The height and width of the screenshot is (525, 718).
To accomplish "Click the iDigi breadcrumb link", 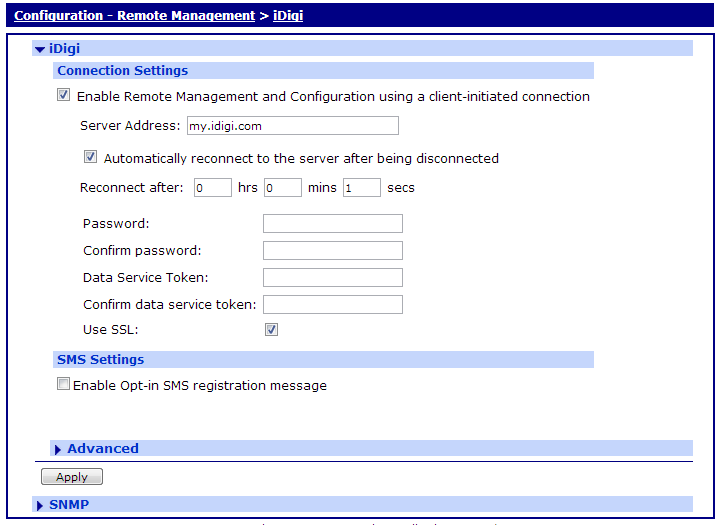I will [x=289, y=15].
